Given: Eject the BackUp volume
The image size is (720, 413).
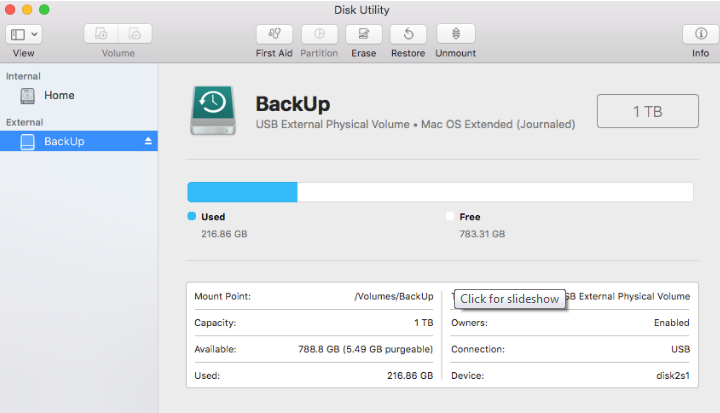Looking at the screenshot, I should point(148,141).
